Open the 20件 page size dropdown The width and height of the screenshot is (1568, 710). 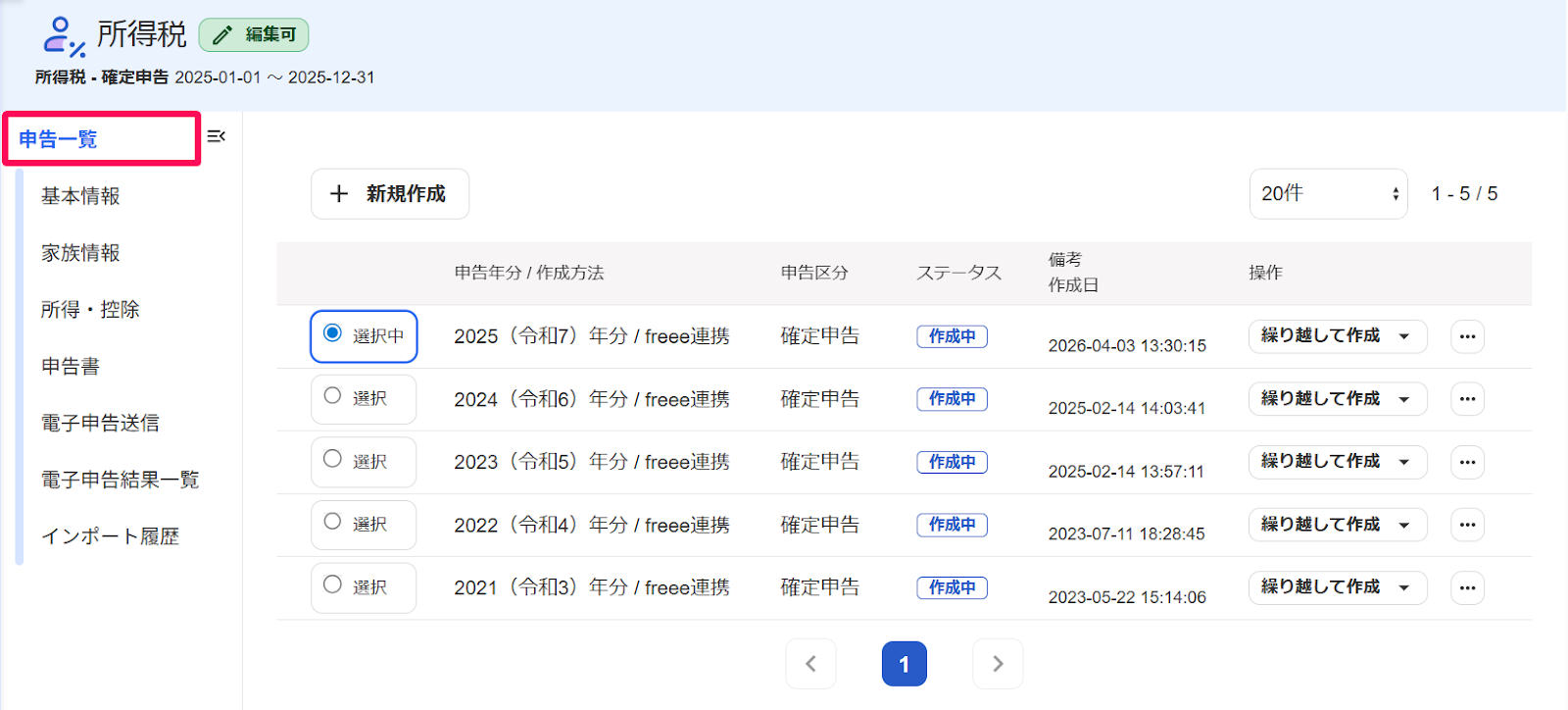[1328, 194]
